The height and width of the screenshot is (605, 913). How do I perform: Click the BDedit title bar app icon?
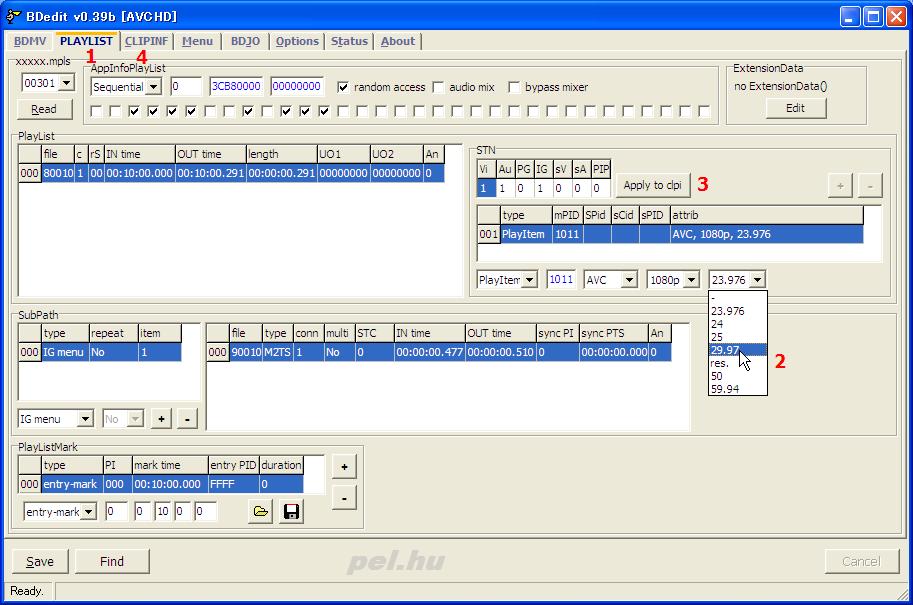pyautogui.click(x=12, y=16)
